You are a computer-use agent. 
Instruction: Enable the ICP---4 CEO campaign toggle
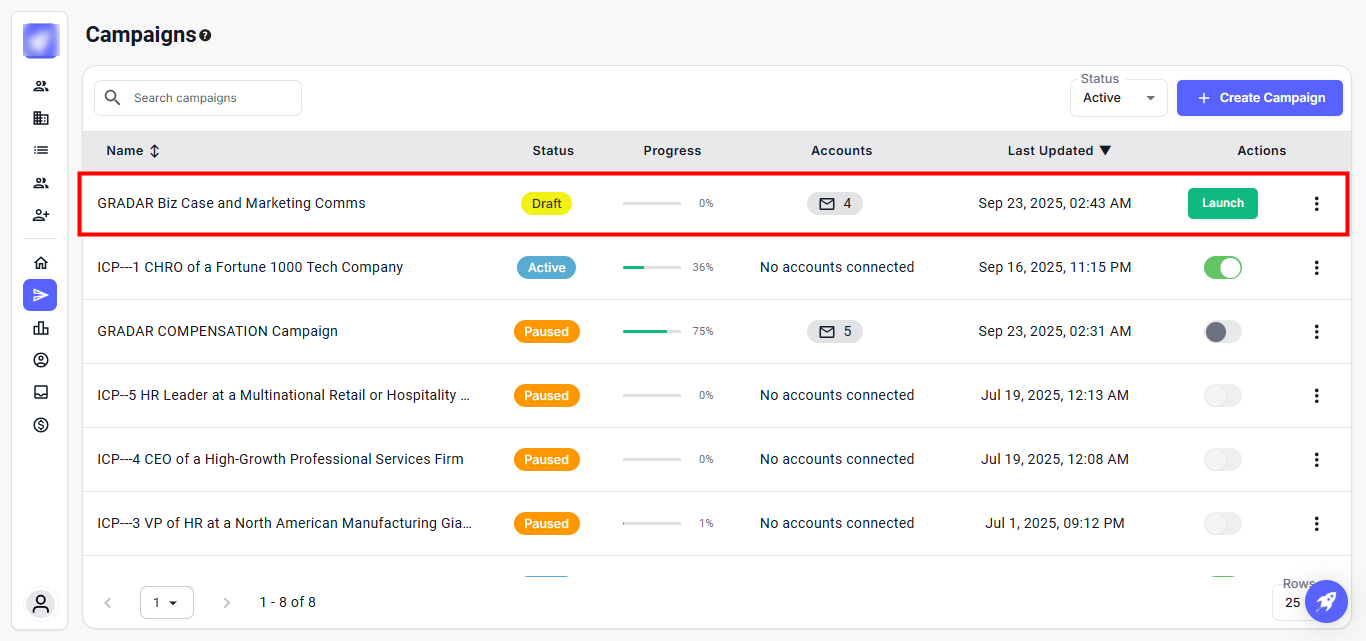[1222, 459]
